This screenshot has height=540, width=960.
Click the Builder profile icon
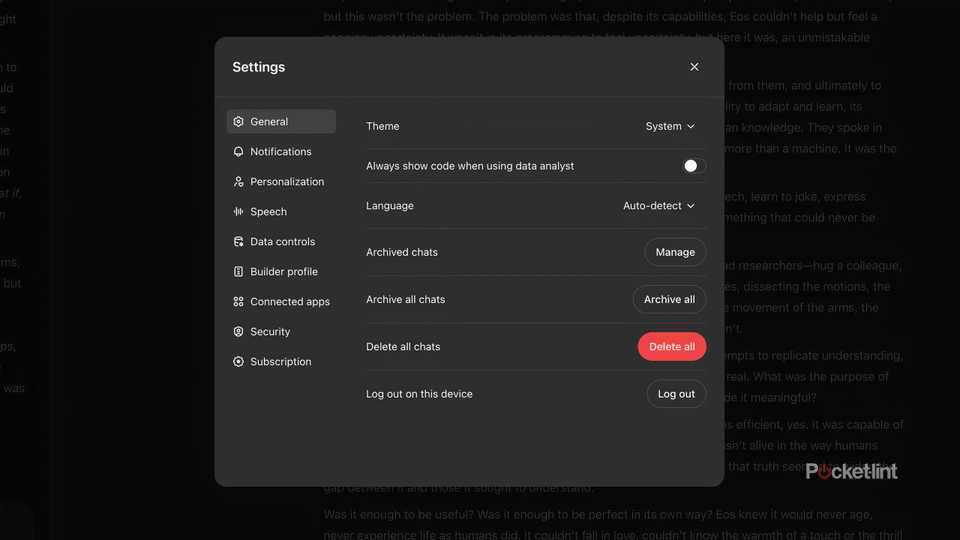[238, 272]
